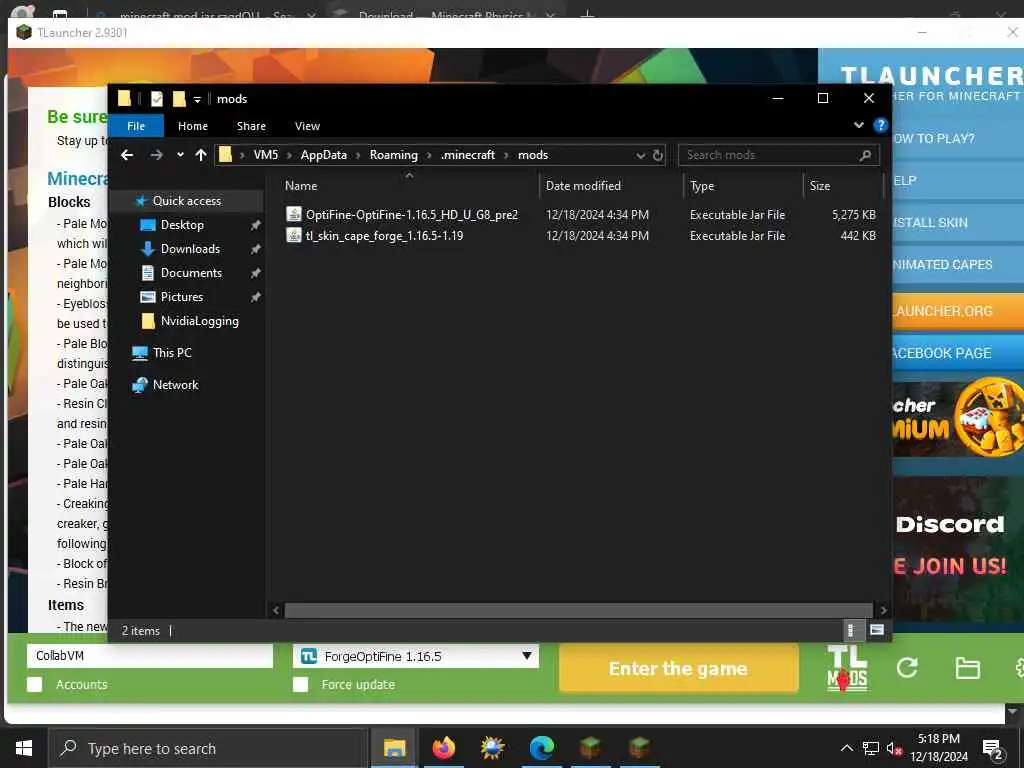Expand breadcrumb arrow after Roaming
The height and width of the screenshot is (768, 1024).
tap(429, 155)
